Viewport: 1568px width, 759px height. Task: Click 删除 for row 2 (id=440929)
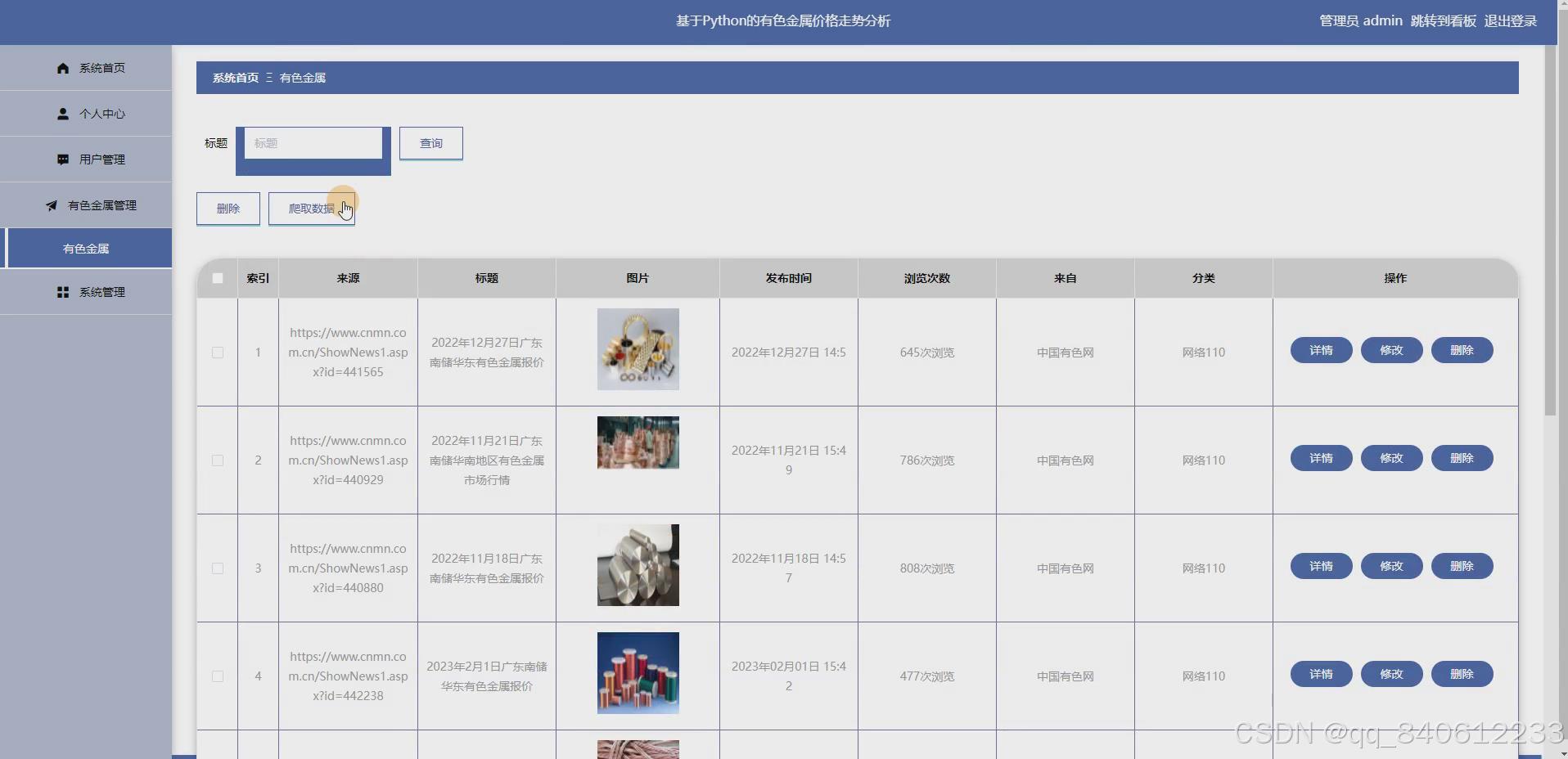coord(1462,458)
